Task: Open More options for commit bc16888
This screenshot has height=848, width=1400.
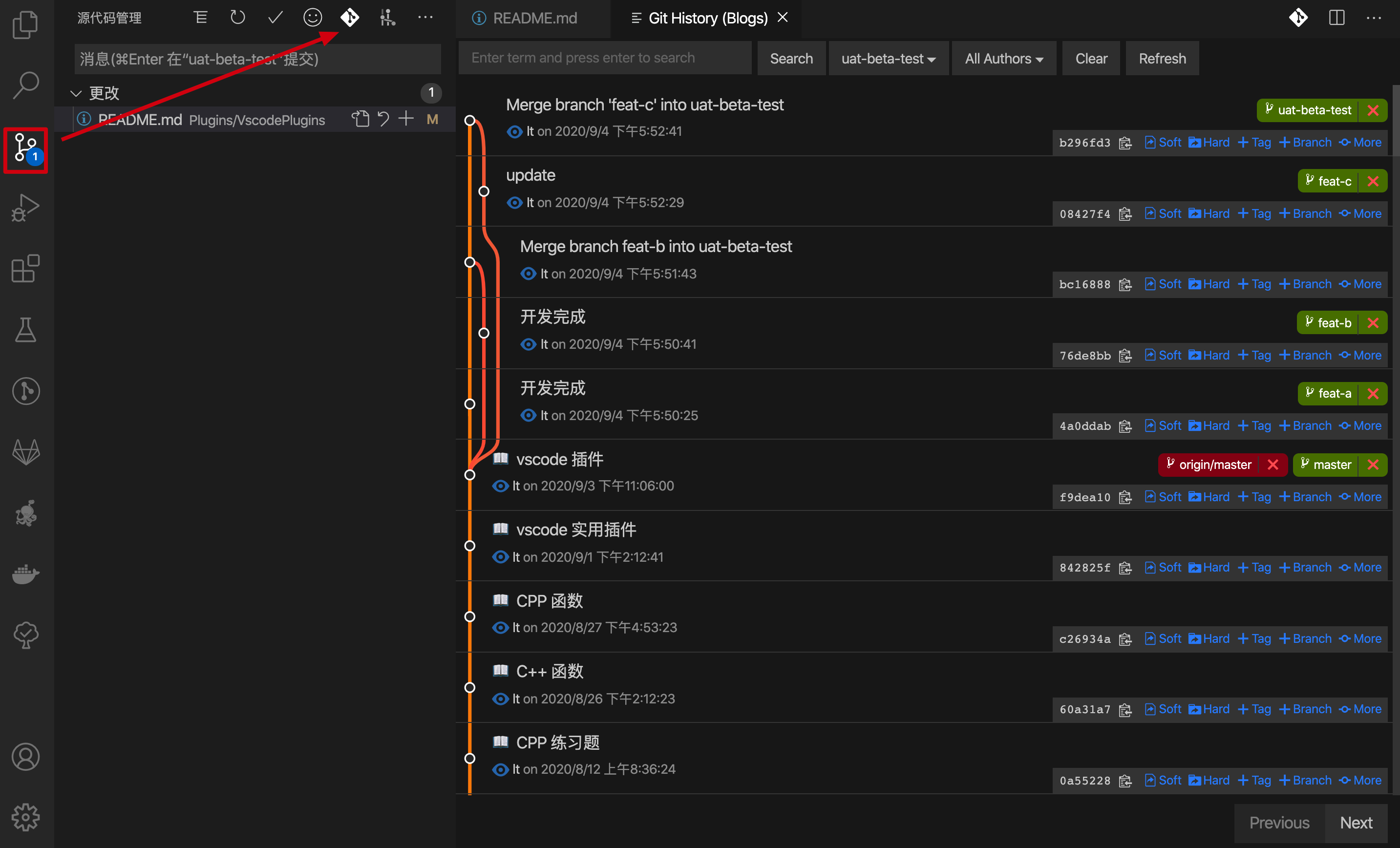Action: pos(1360,284)
